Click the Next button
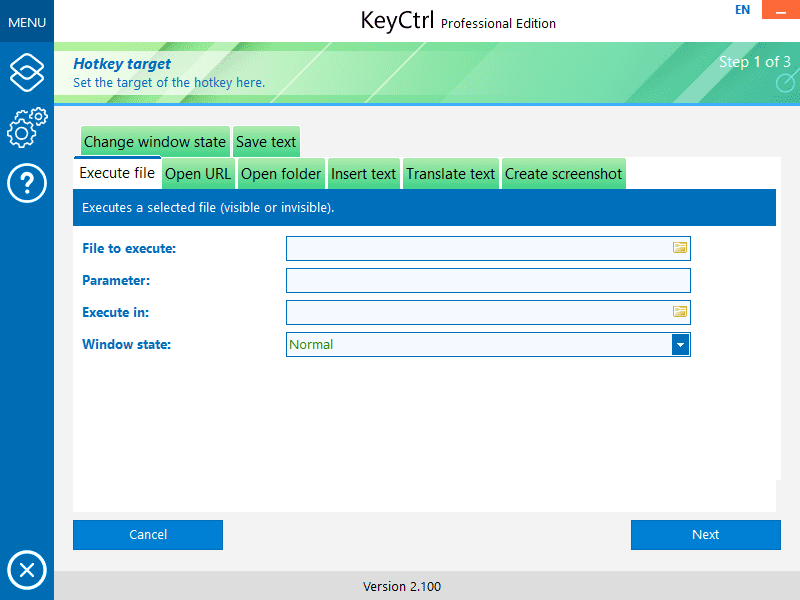 tap(706, 535)
